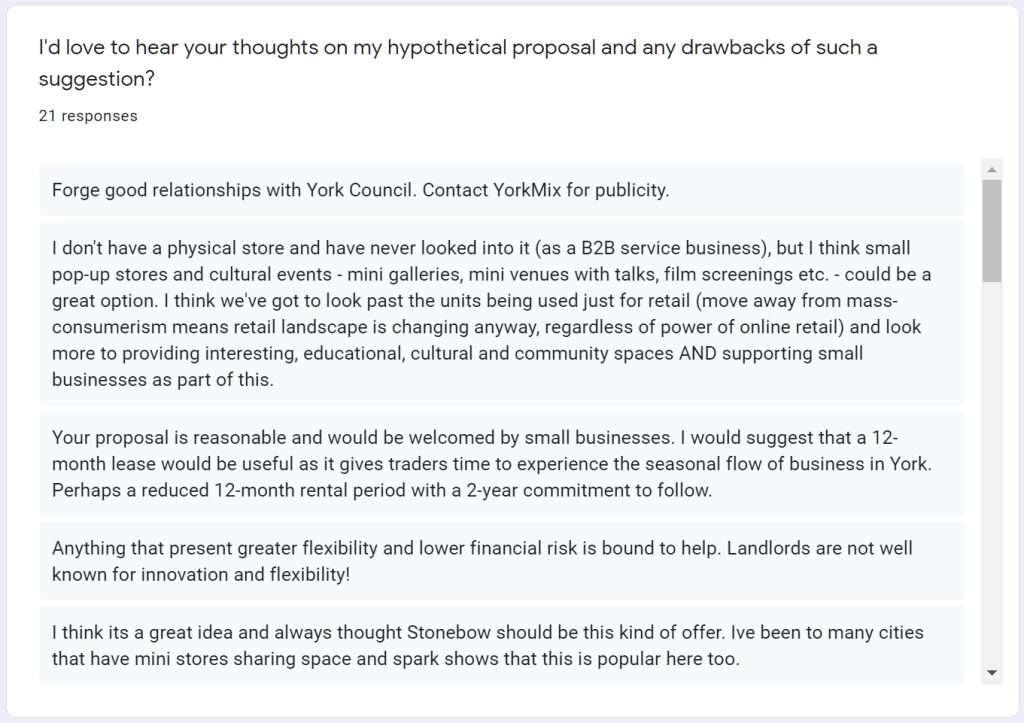Select the response starting "I think its a great idea"
The height and width of the screenshot is (723, 1024).
tap(502, 646)
